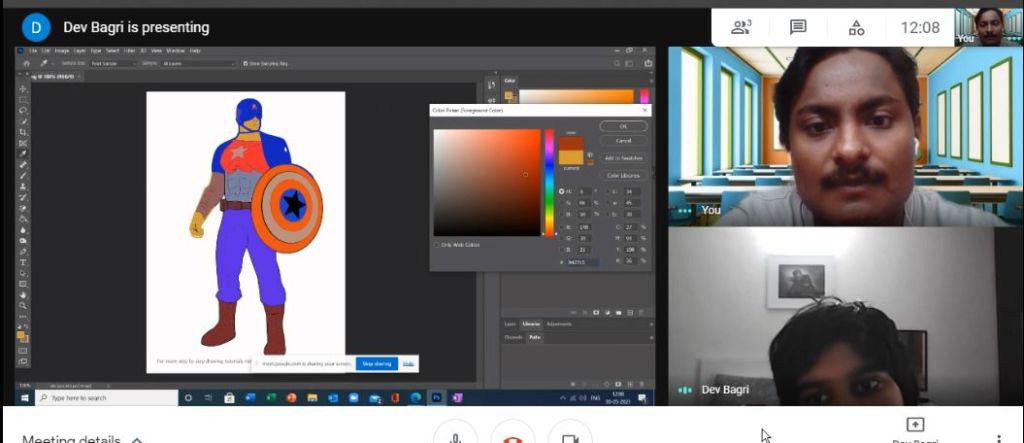
Task: Open the Sample All Layers dropdown
Action: coord(199,63)
